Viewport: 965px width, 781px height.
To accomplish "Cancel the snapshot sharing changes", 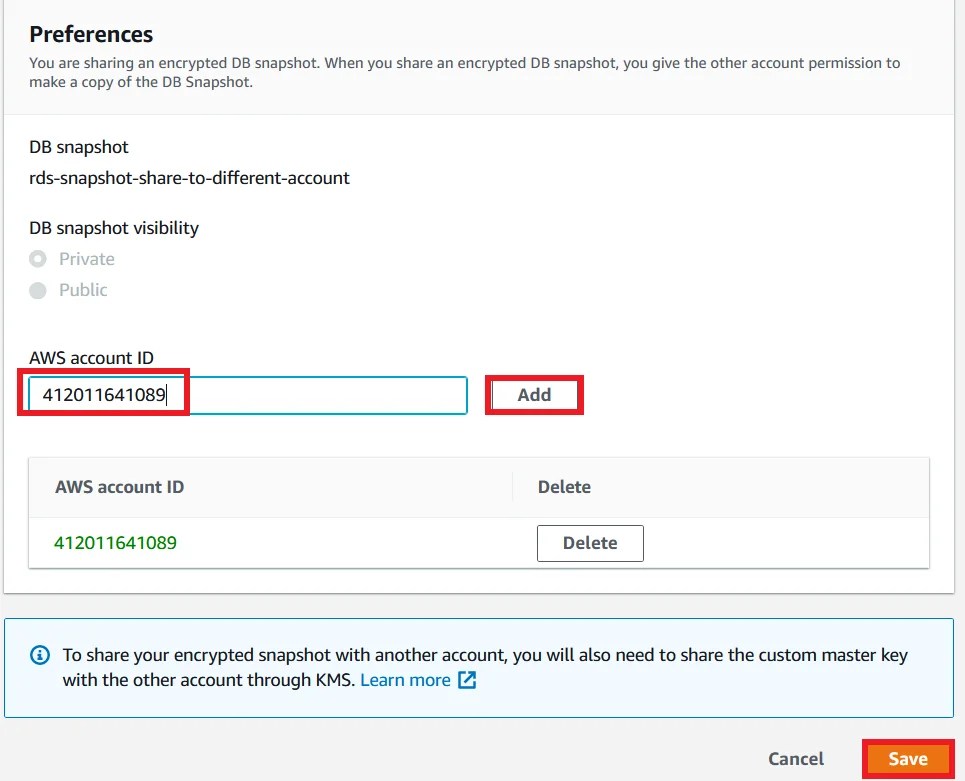I will 795,759.
